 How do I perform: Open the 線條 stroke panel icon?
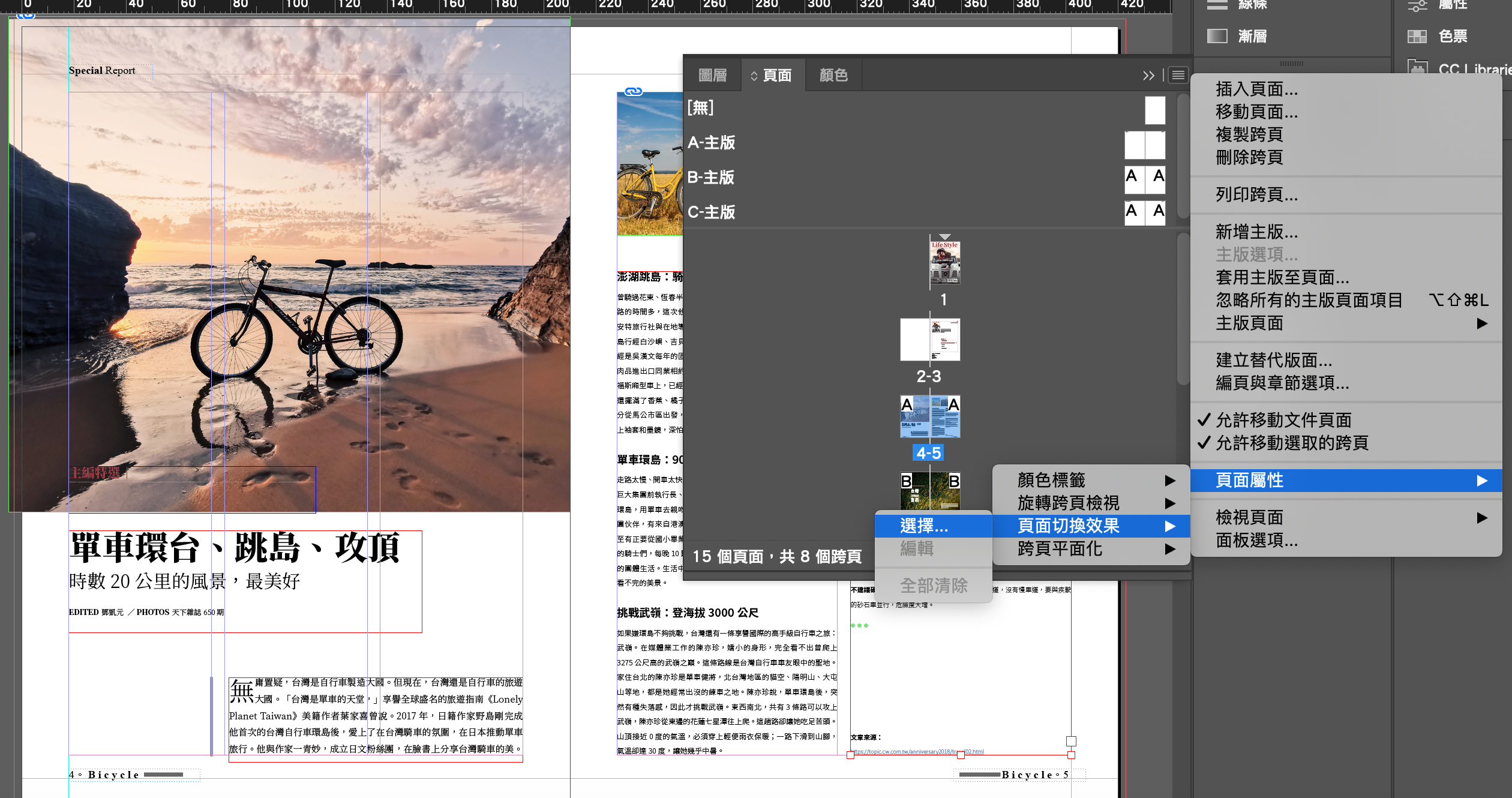pos(1217,5)
